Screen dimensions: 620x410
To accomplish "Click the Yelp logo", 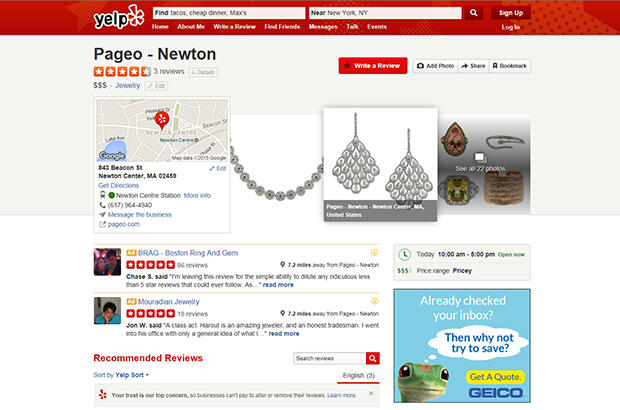I will coord(119,18).
